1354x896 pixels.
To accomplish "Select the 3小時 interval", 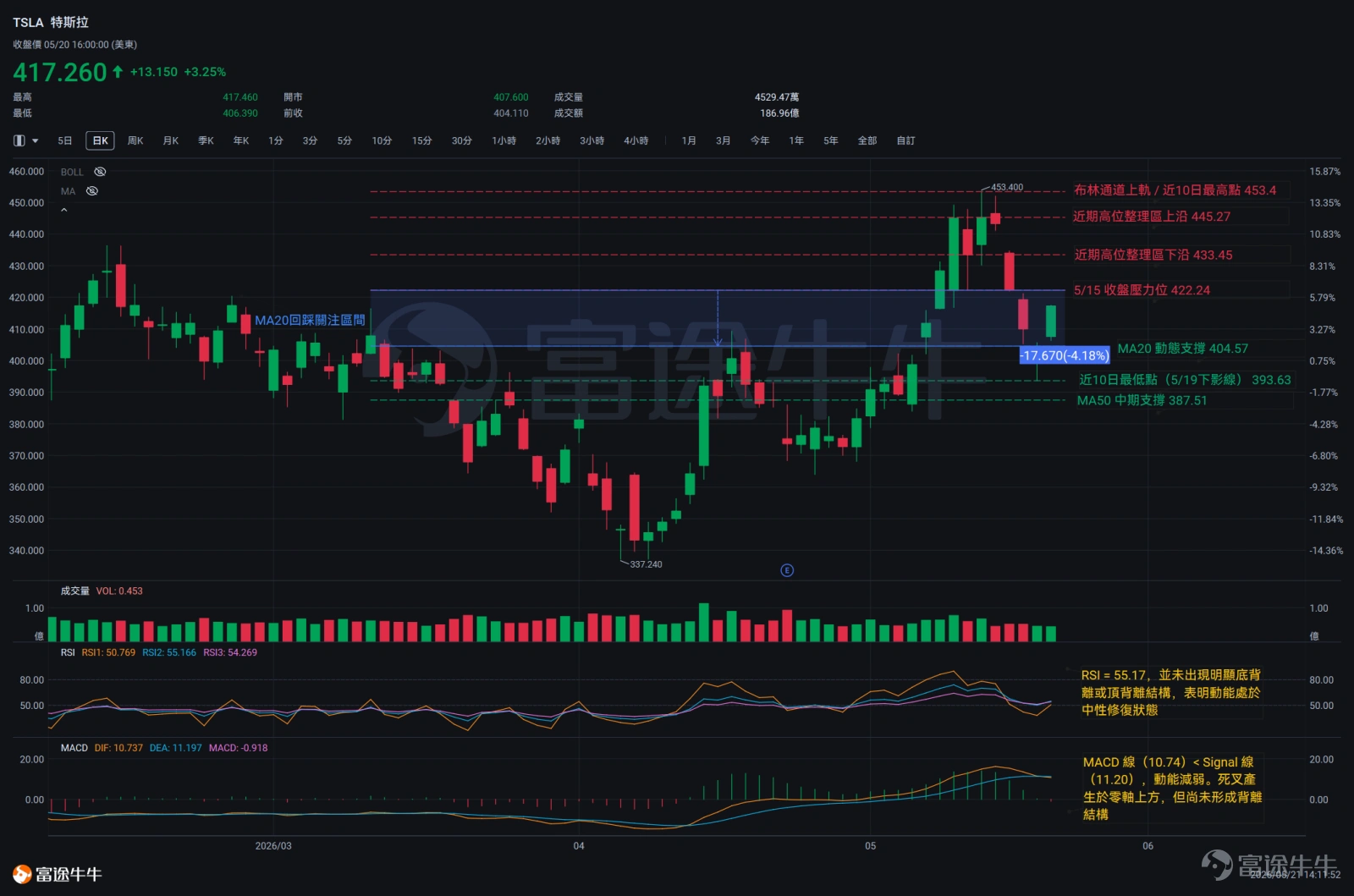I will [592, 140].
